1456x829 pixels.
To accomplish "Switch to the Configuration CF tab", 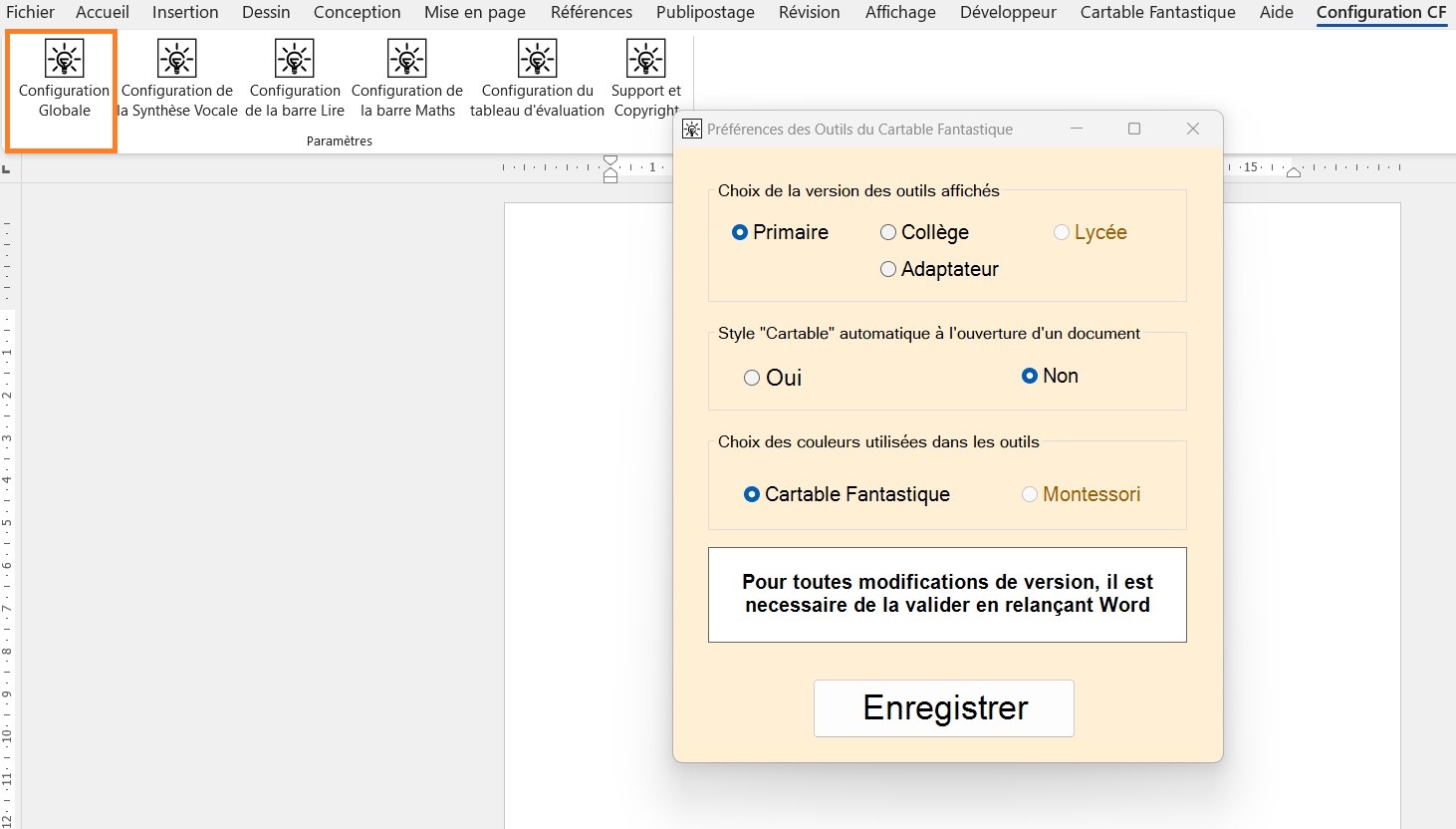I will tap(1381, 12).
